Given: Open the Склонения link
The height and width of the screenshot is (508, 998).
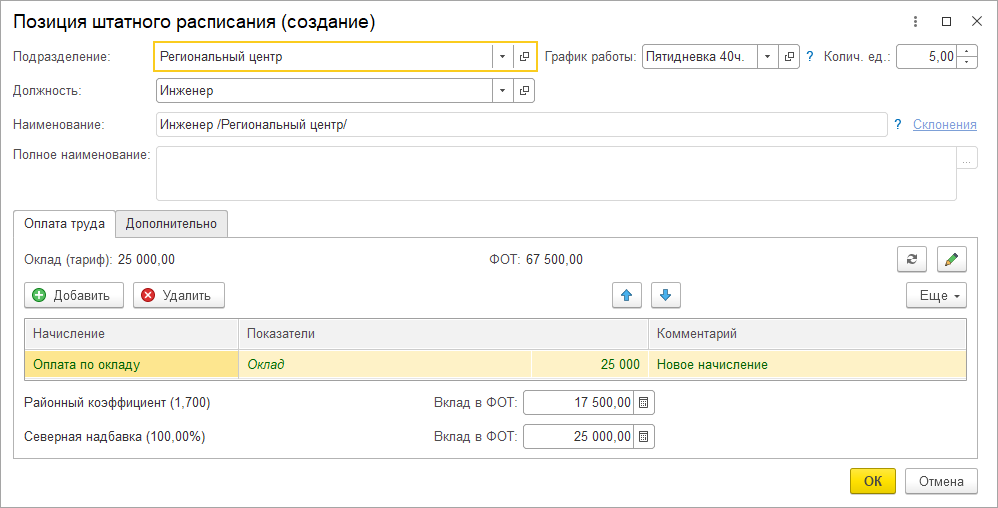Looking at the screenshot, I should [945, 124].
